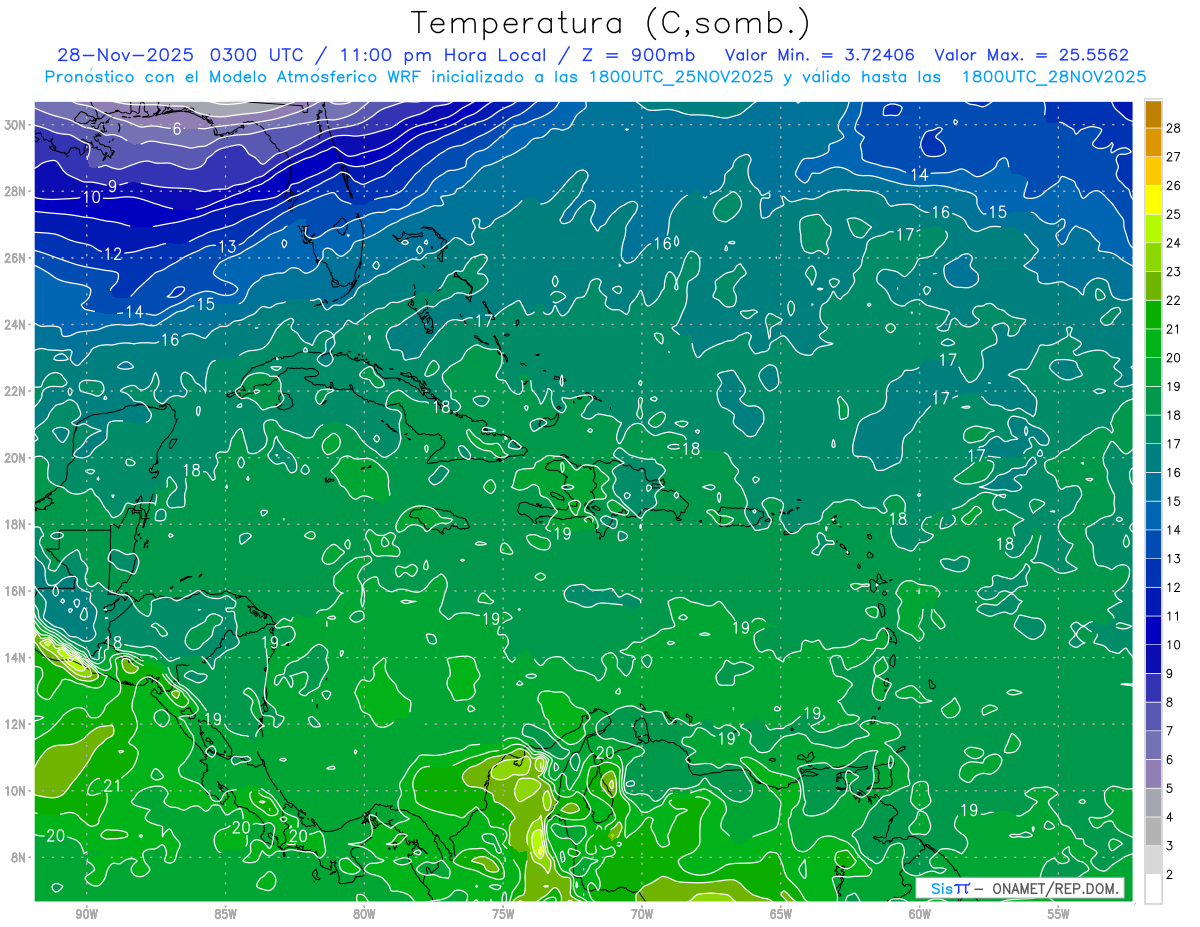The height and width of the screenshot is (927, 1200).
Task: Click the "55W" longitude axis label
Action: (x=1059, y=914)
